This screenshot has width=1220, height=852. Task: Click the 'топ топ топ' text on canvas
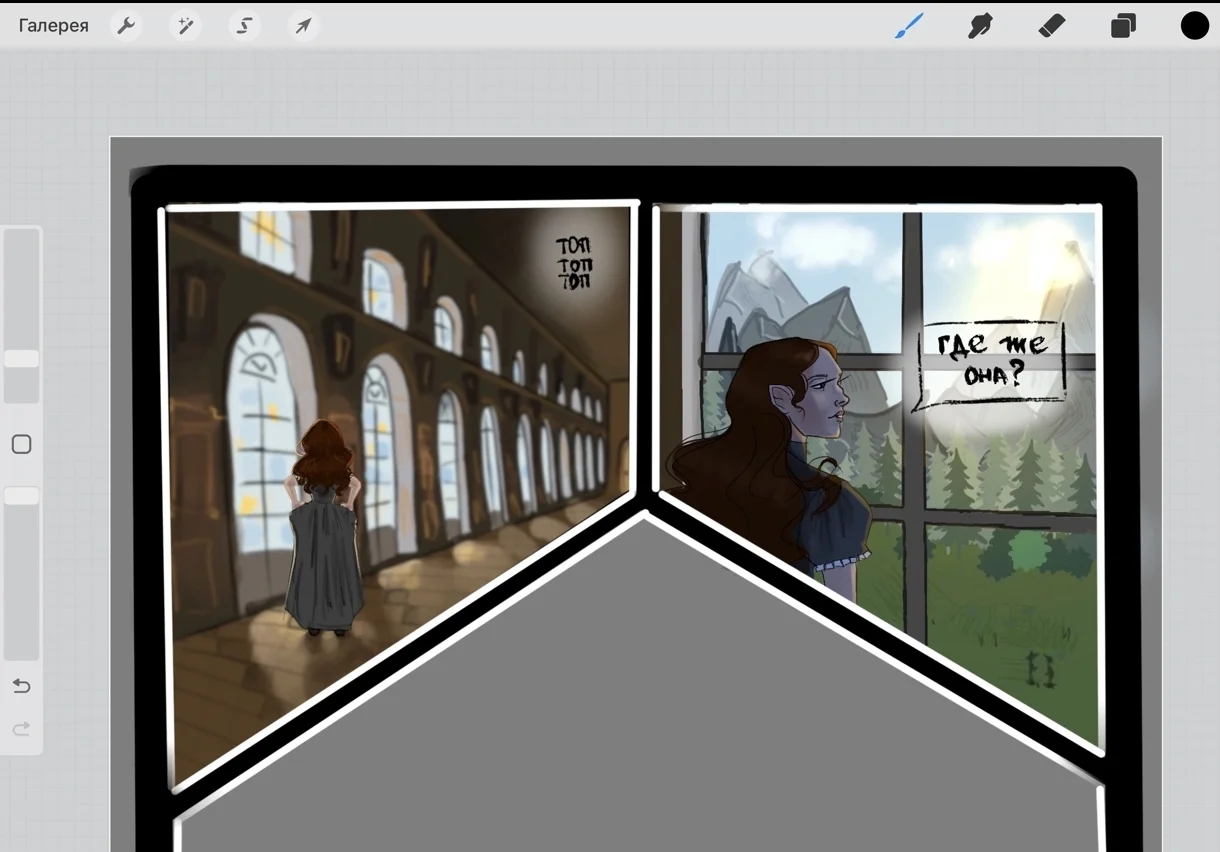point(574,264)
